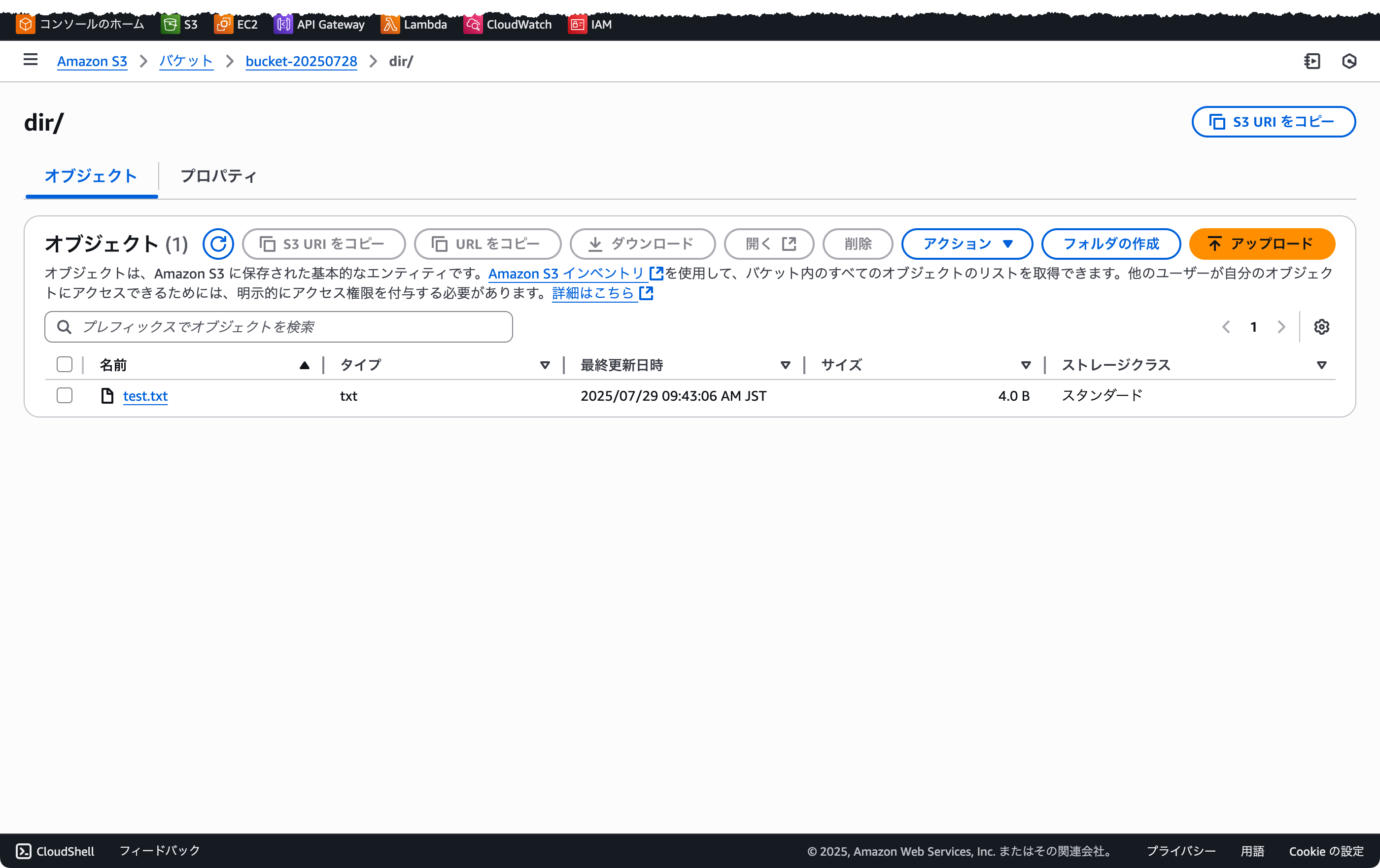
Task: Expand the アクション dropdown
Action: click(967, 243)
